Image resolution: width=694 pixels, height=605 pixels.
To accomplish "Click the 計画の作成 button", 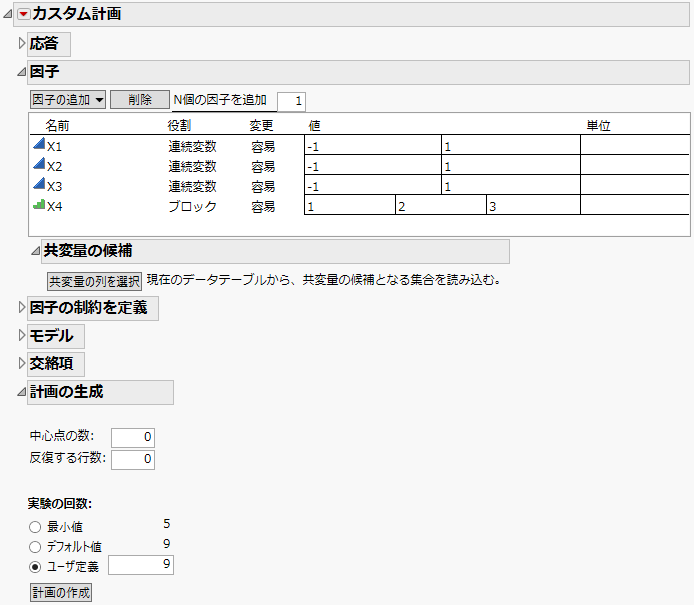I will click(61, 593).
